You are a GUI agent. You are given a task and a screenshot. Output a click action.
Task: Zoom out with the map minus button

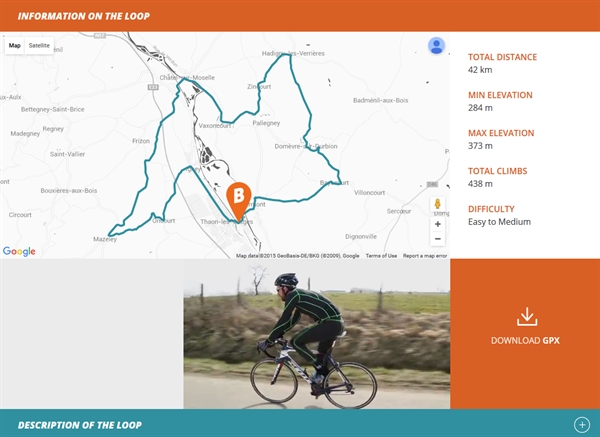pos(437,239)
